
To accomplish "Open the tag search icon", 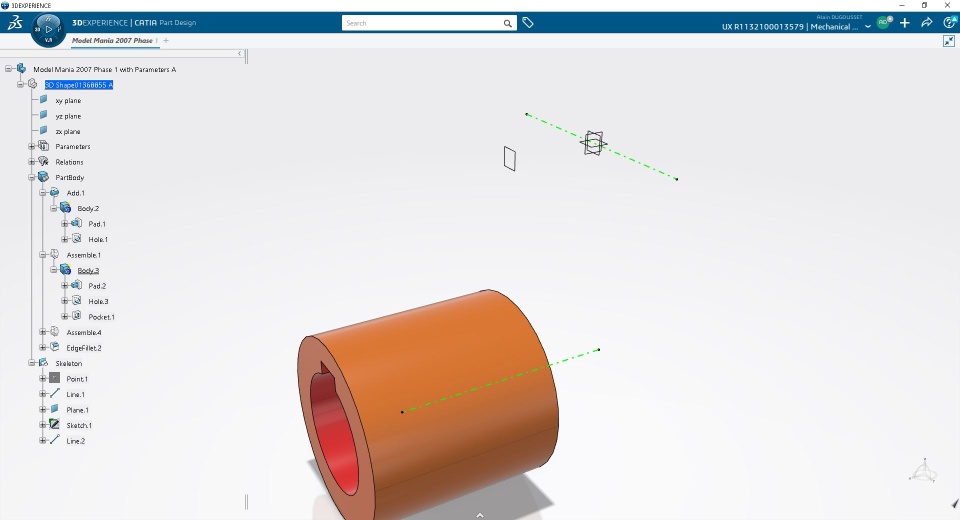I will [528, 23].
